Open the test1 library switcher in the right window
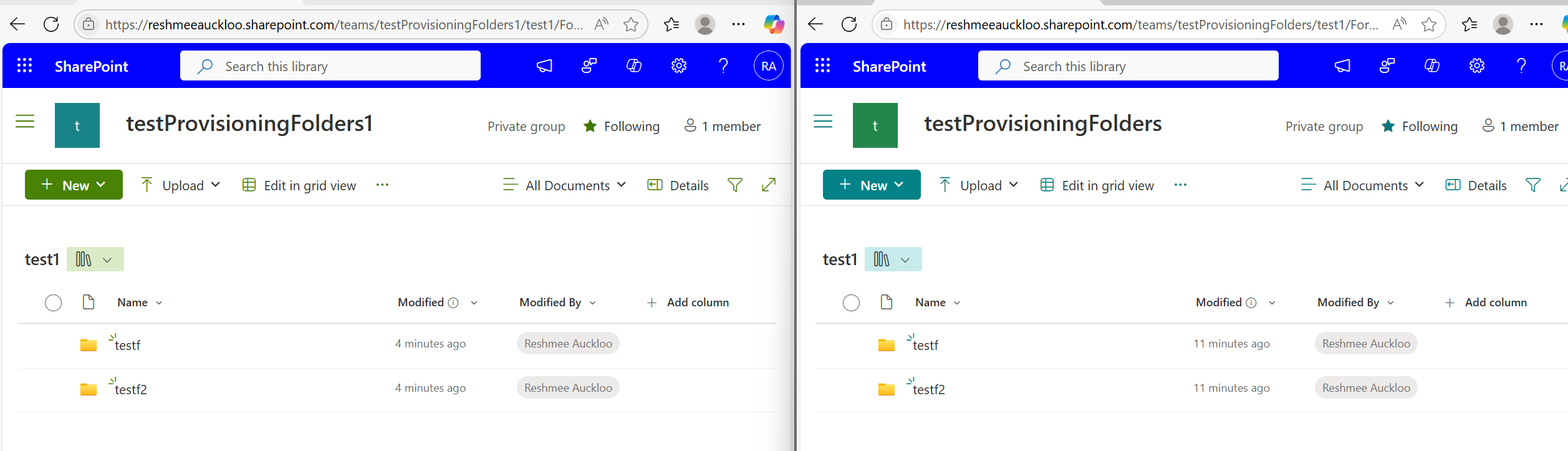Viewport: 1568px width, 451px height. point(893,259)
